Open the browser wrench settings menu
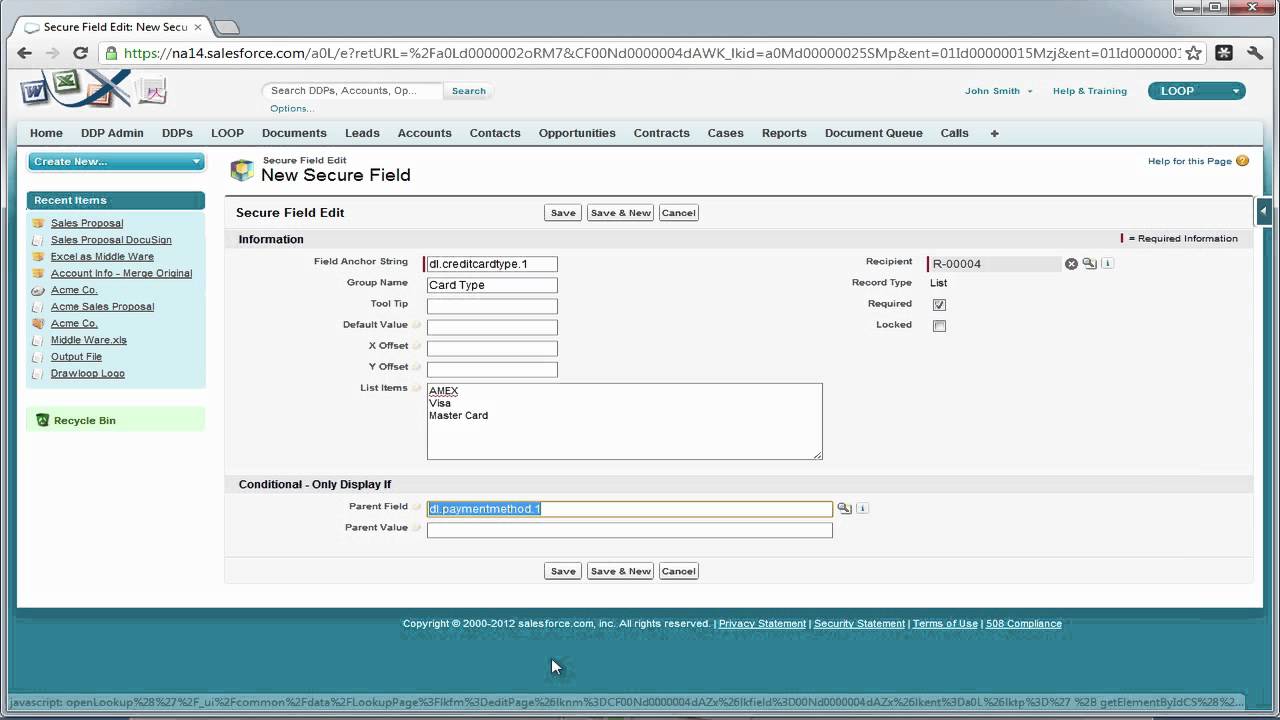Image resolution: width=1280 pixels, height=720 pixels. [1255, 53]
